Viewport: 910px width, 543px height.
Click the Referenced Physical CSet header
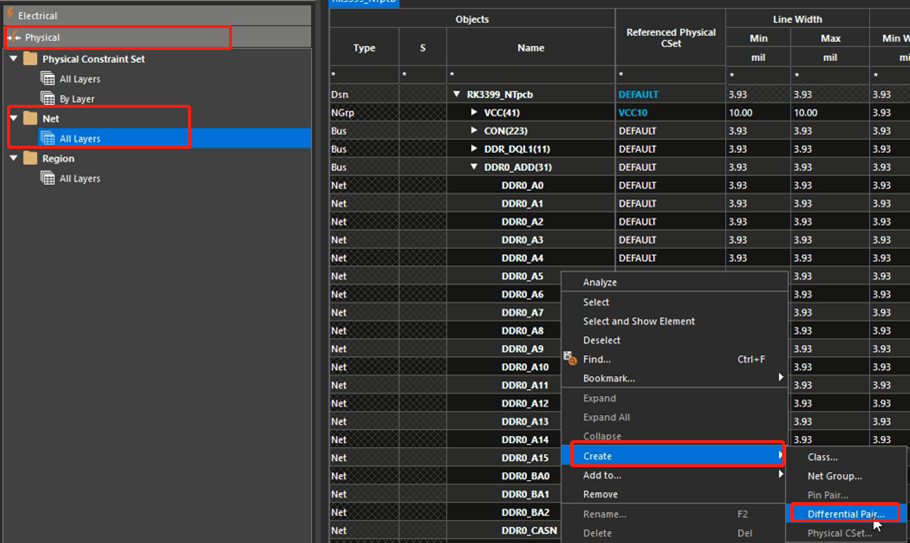click(670, 38)
